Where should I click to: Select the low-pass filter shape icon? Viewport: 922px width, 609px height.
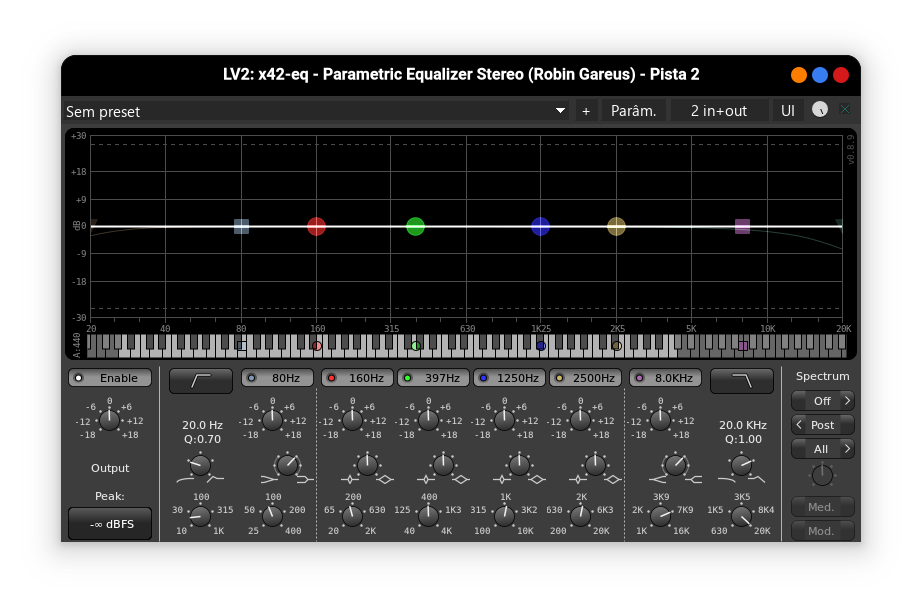coord(741,380)
